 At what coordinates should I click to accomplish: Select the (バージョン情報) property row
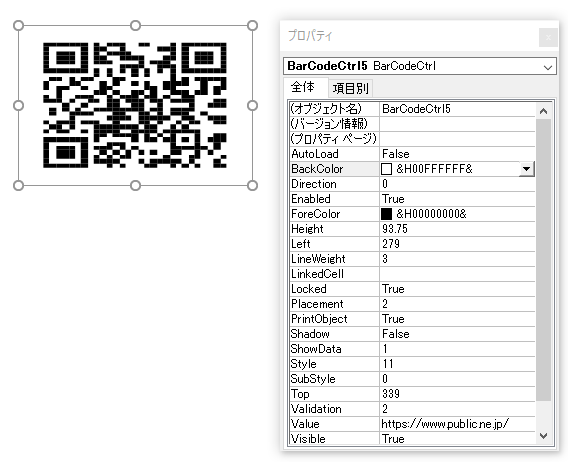(412, 124)
